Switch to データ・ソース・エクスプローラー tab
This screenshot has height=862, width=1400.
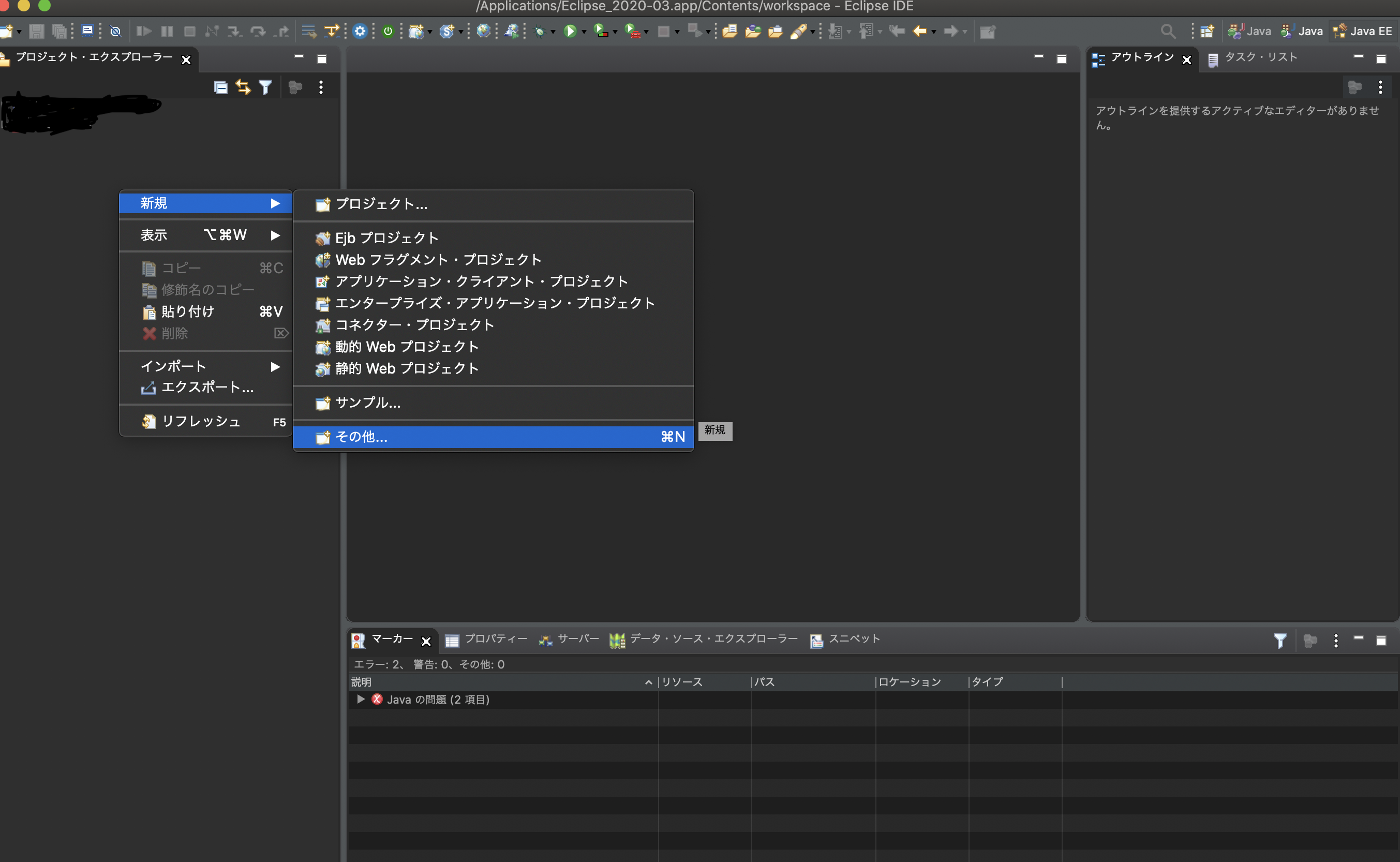click(703, 640)
